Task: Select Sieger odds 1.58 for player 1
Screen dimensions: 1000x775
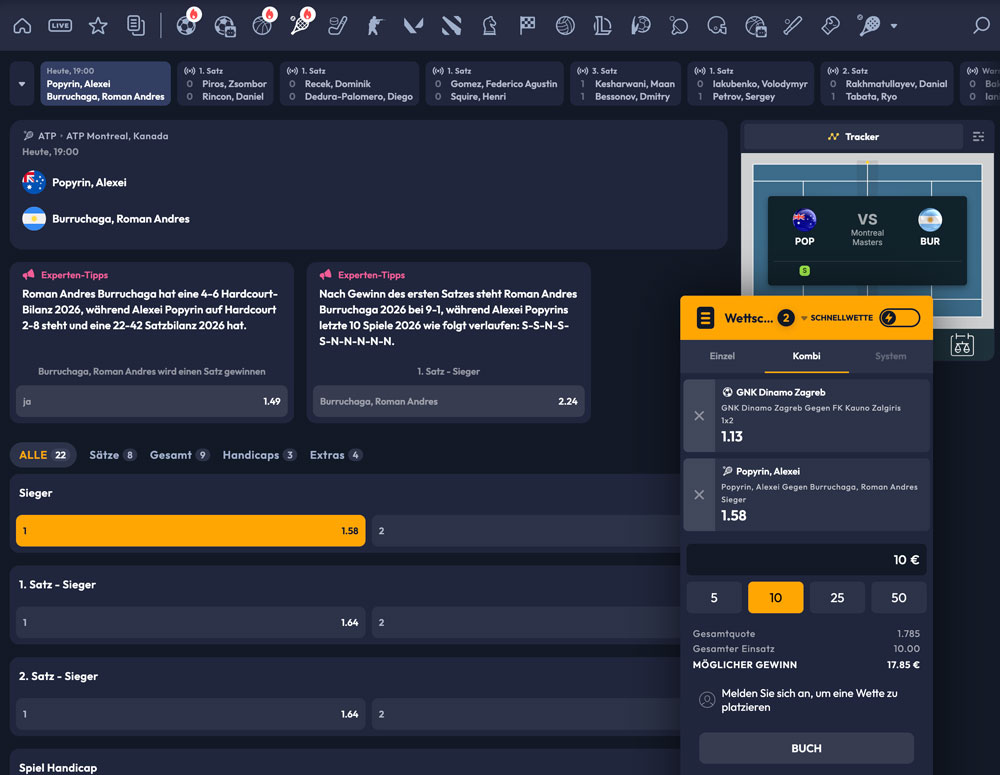Action: (191, 531)
